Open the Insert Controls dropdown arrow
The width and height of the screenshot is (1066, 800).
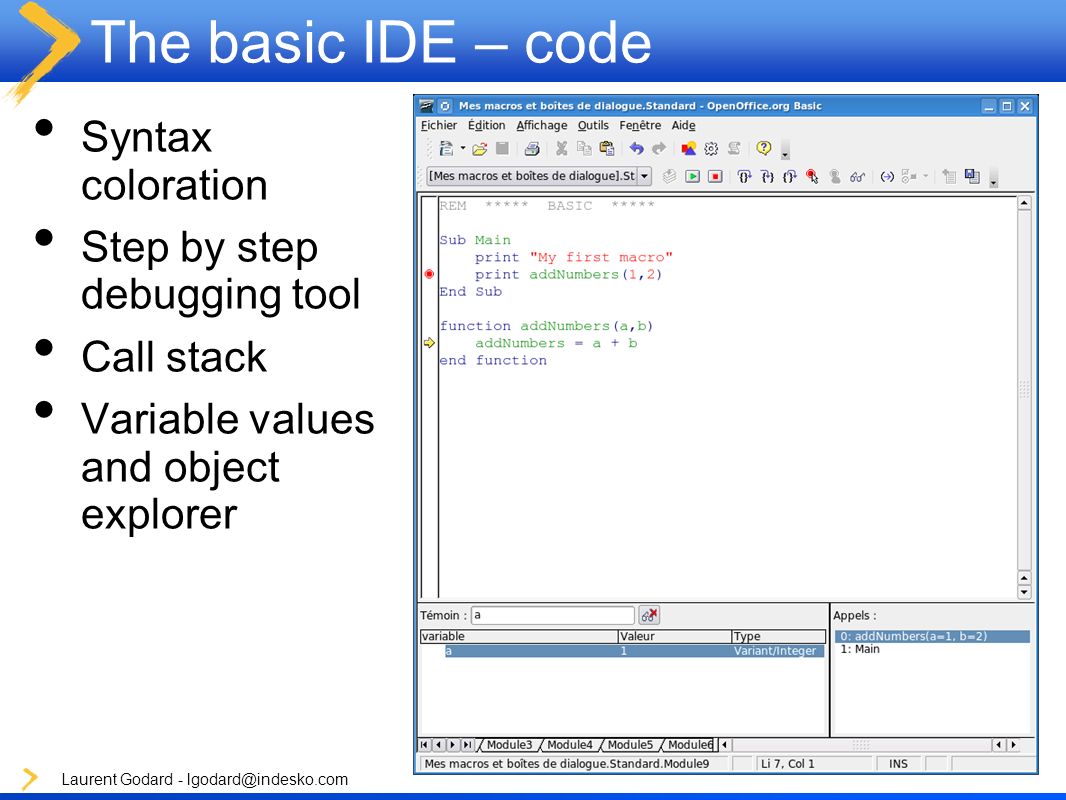(925, 177)
